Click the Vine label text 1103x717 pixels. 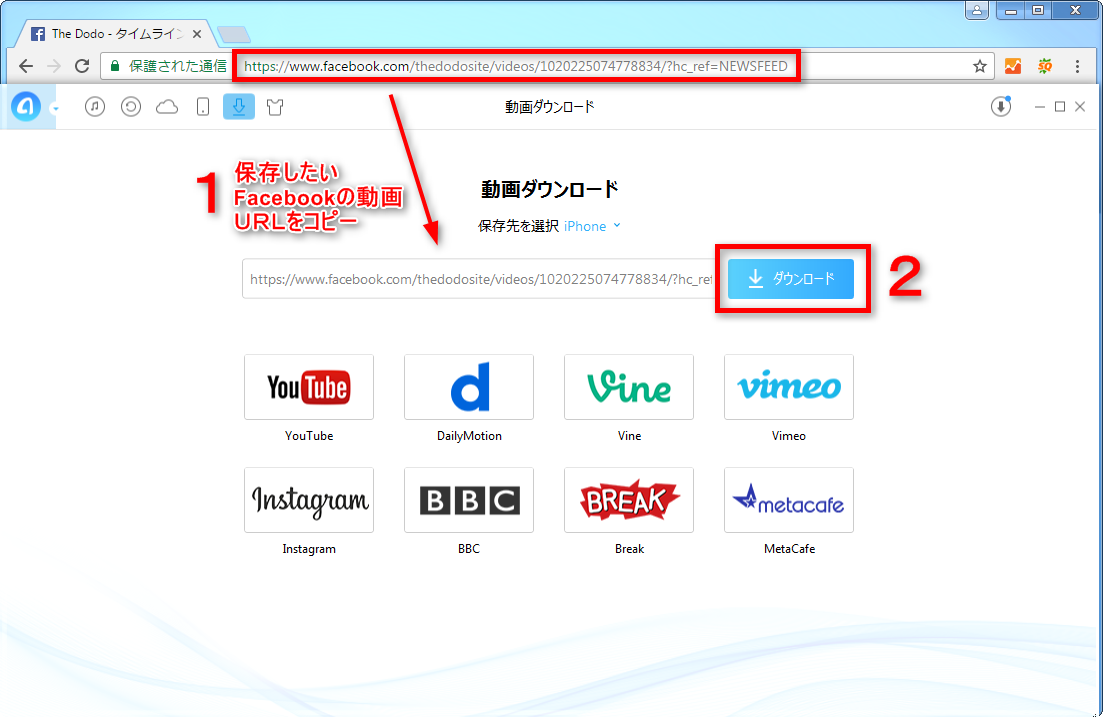click(630, 436)
